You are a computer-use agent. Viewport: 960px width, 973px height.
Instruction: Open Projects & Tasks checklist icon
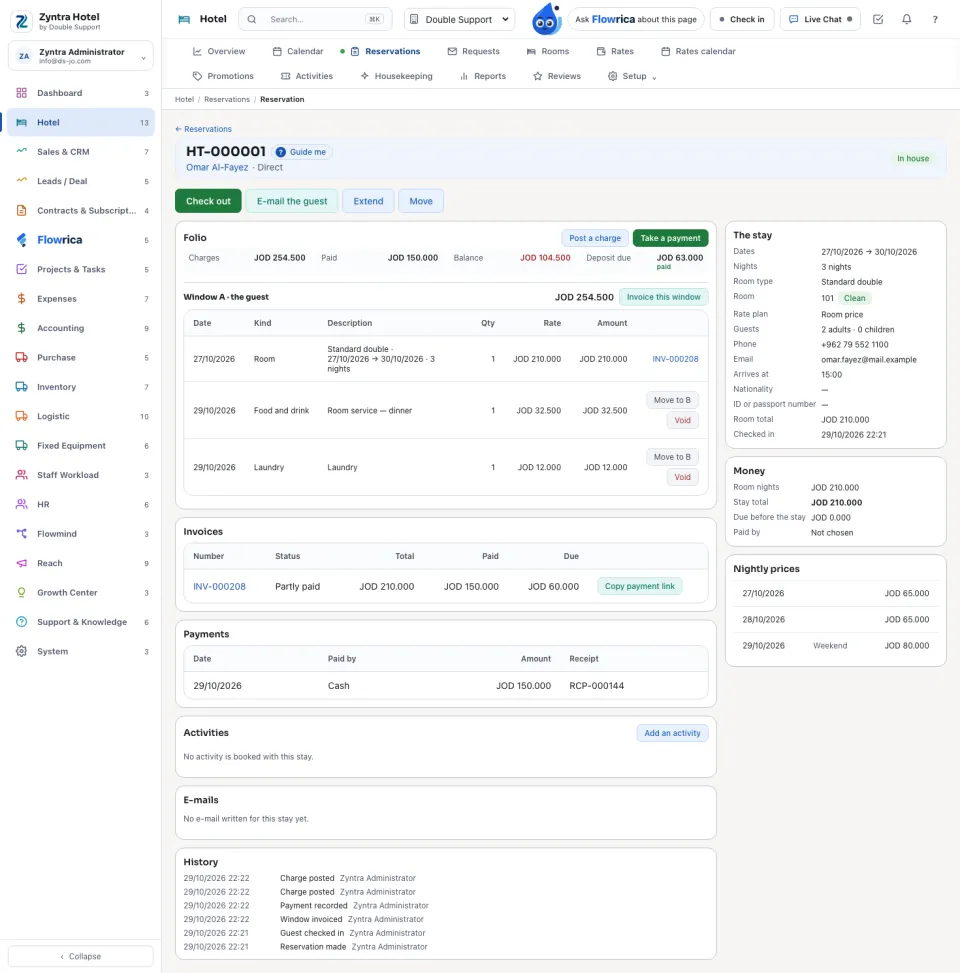[x=22, y=269]
